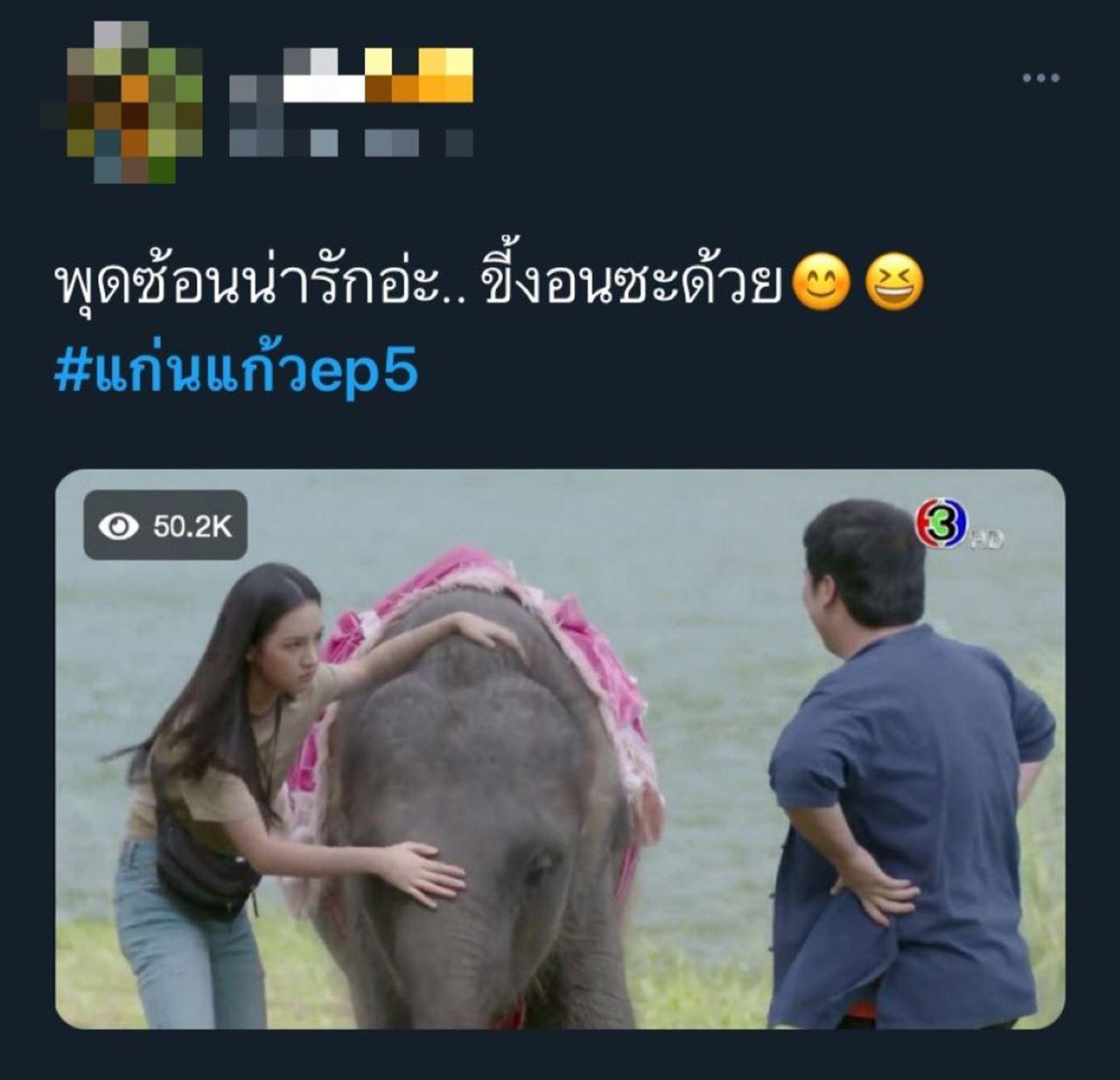Open the three-dot more options menu

click(x=1041, y=78)
